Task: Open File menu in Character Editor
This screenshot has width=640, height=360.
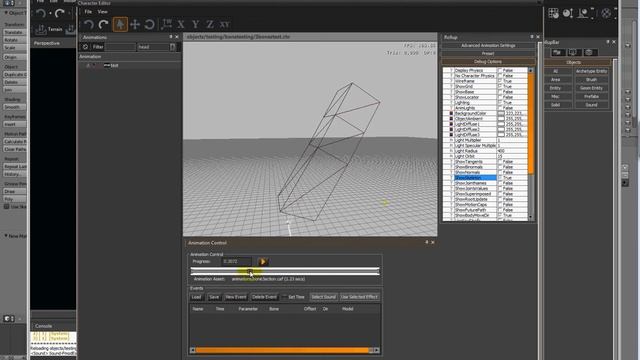Action: click(88, 11)
